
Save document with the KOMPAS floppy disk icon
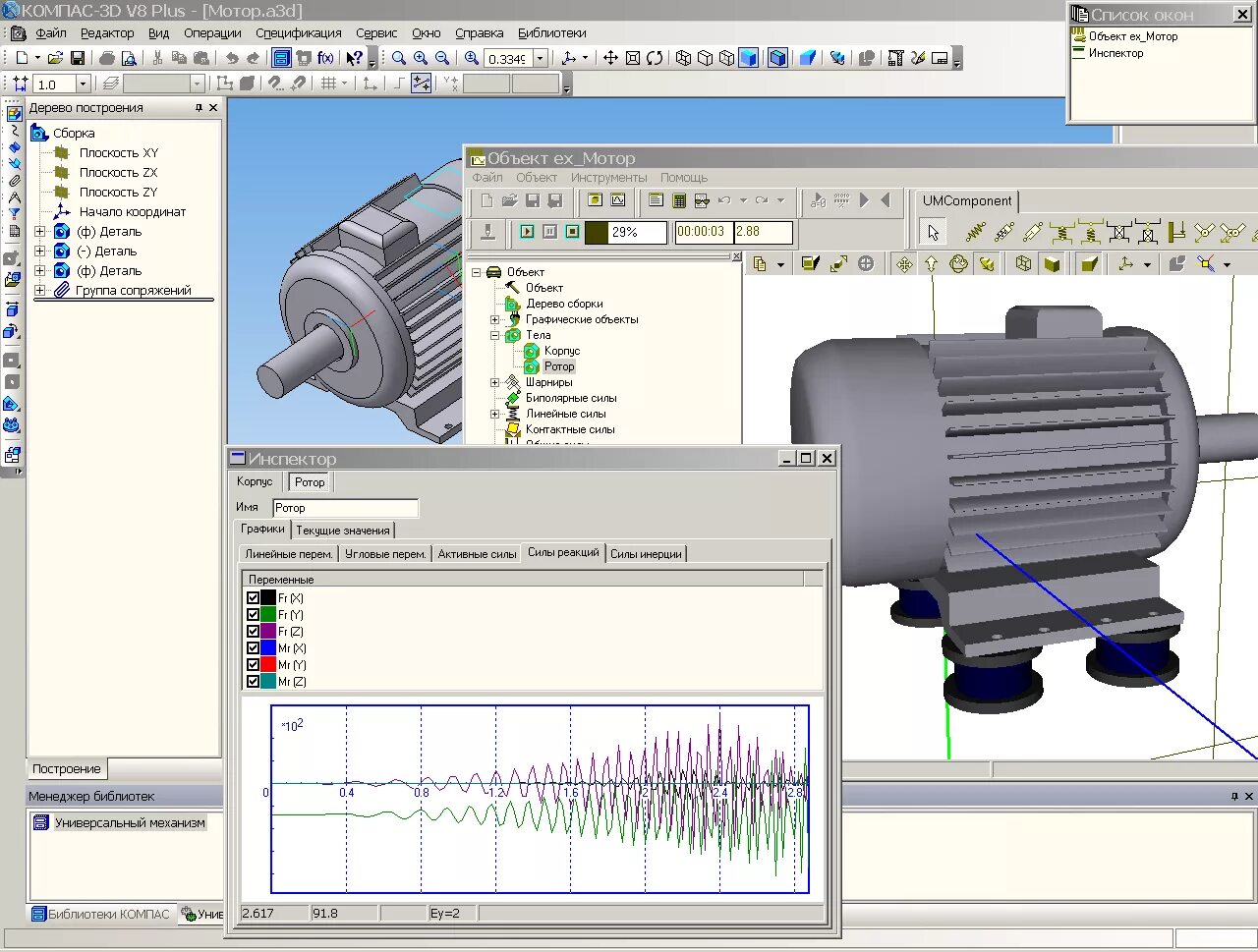point(78,59)
